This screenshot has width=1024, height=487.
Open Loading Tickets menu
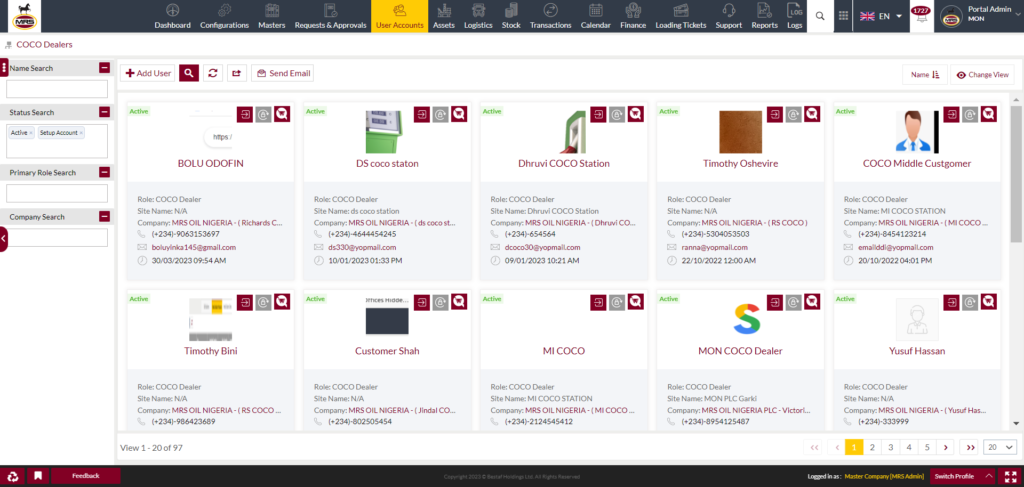point(680,16)
